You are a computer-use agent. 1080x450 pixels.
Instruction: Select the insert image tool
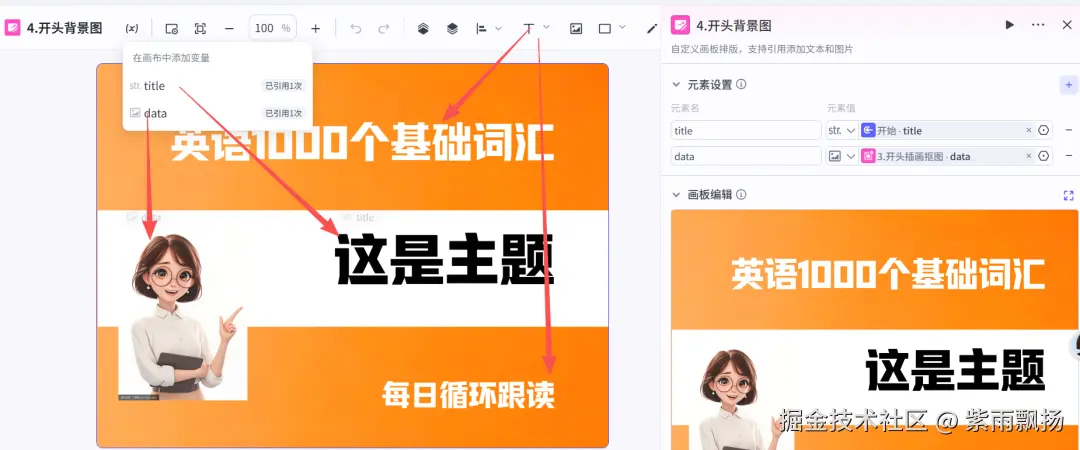click(x=576, y=28)
